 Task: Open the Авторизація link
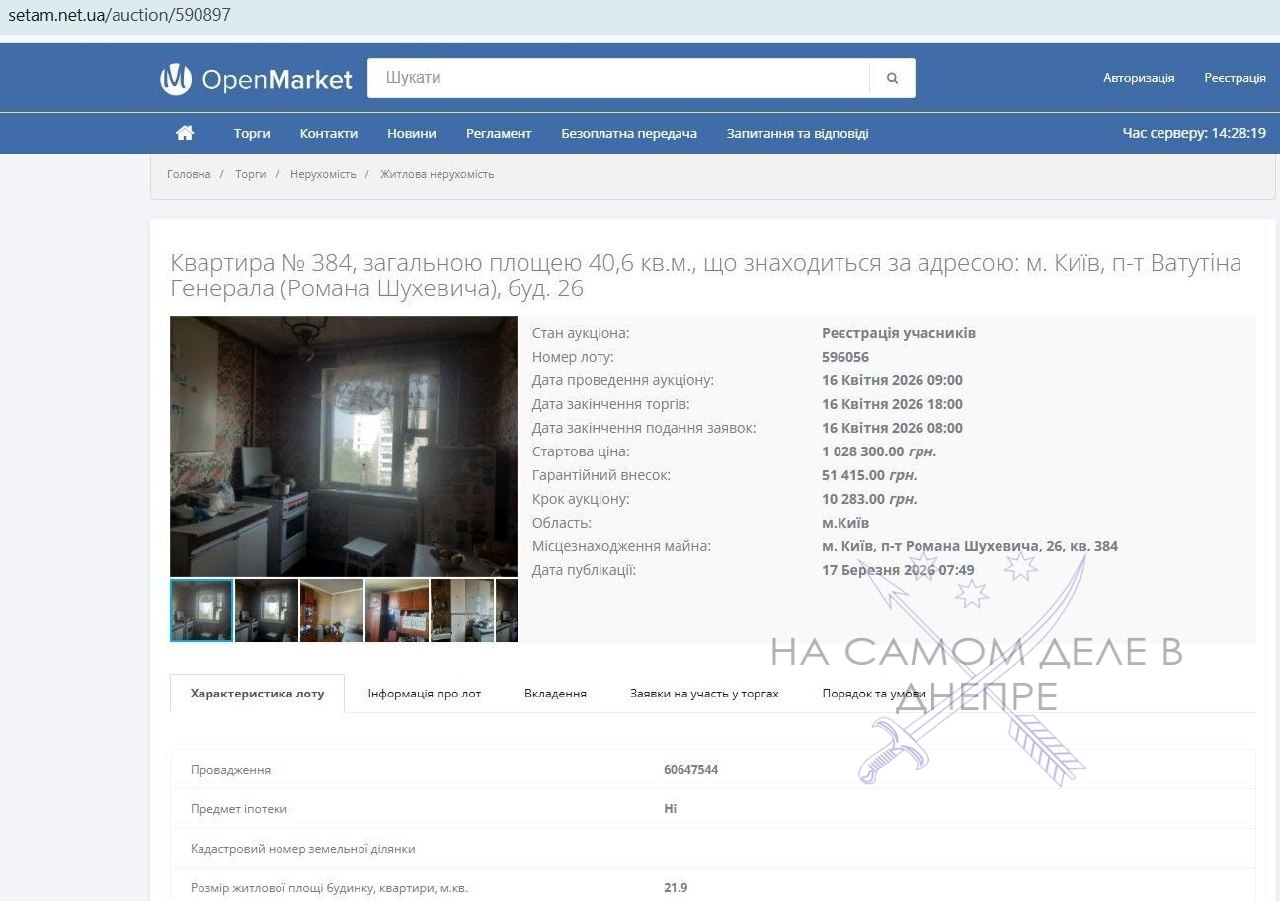[x=1138, y=78]
